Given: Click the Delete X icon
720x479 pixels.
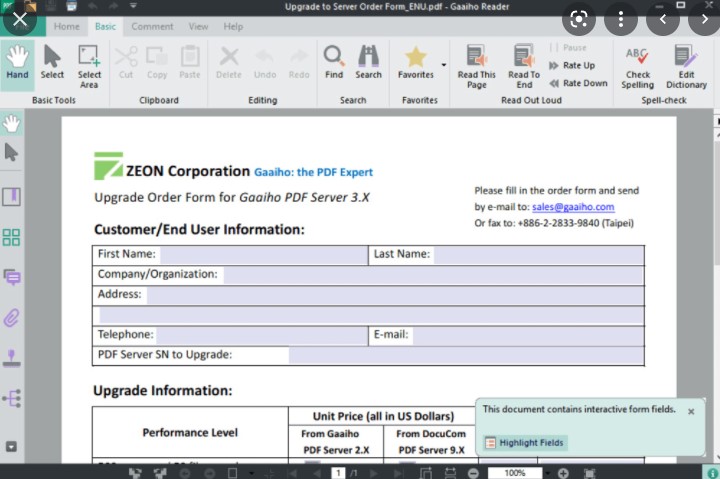Looking at the screenshot, I should coord(229,62).
